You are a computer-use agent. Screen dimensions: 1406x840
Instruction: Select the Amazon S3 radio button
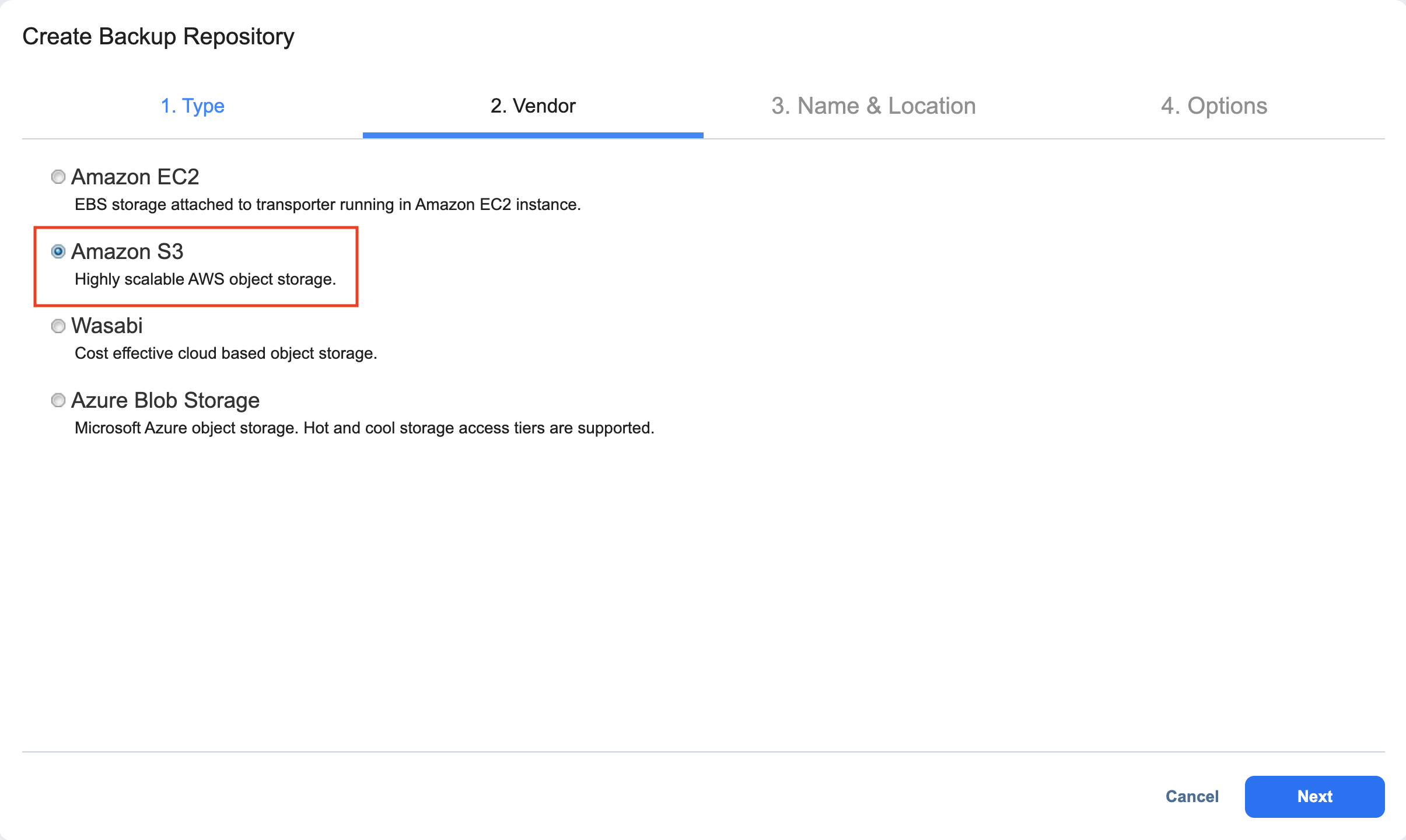(x=58, y=251)
